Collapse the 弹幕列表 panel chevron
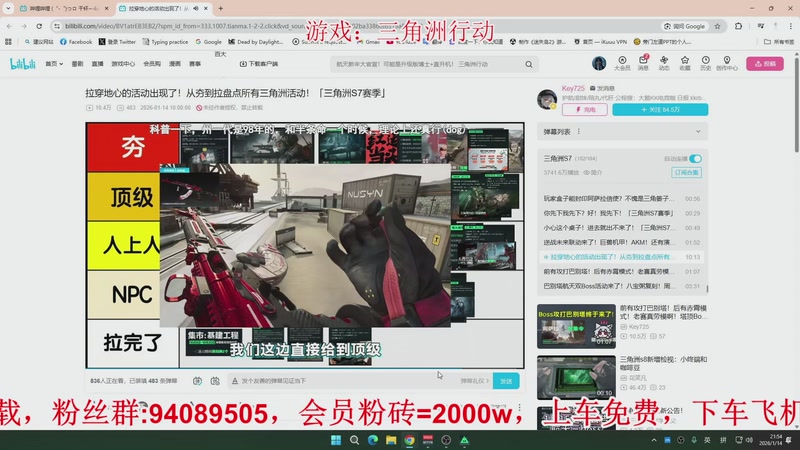This screenshot has width=800, height=450. 698,132
